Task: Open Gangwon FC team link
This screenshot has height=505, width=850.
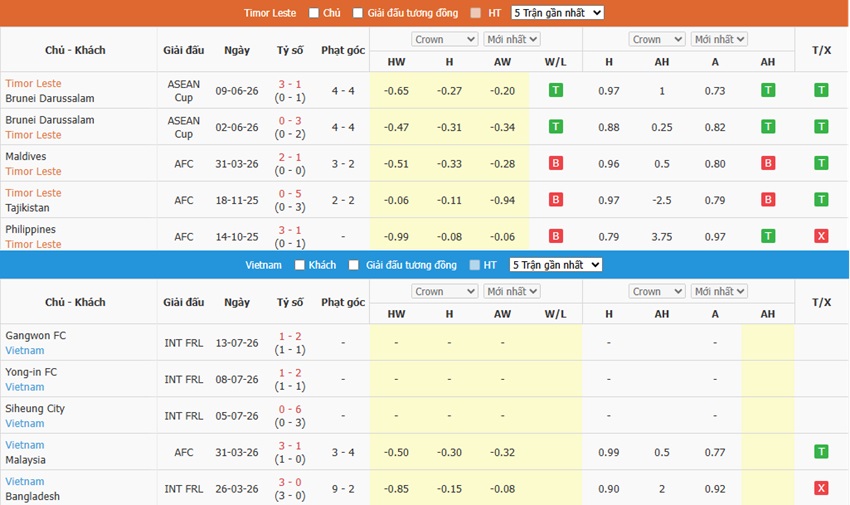Action: coord(36,335)
